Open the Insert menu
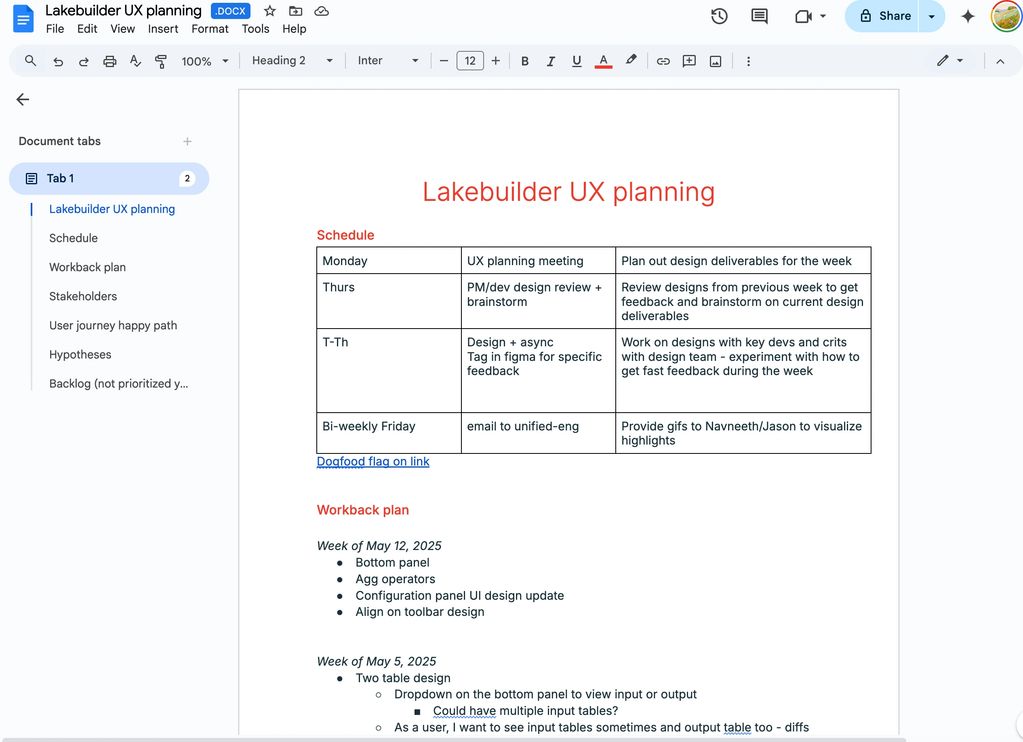This screenshot has height=742, width=1023. click(163, 29)
